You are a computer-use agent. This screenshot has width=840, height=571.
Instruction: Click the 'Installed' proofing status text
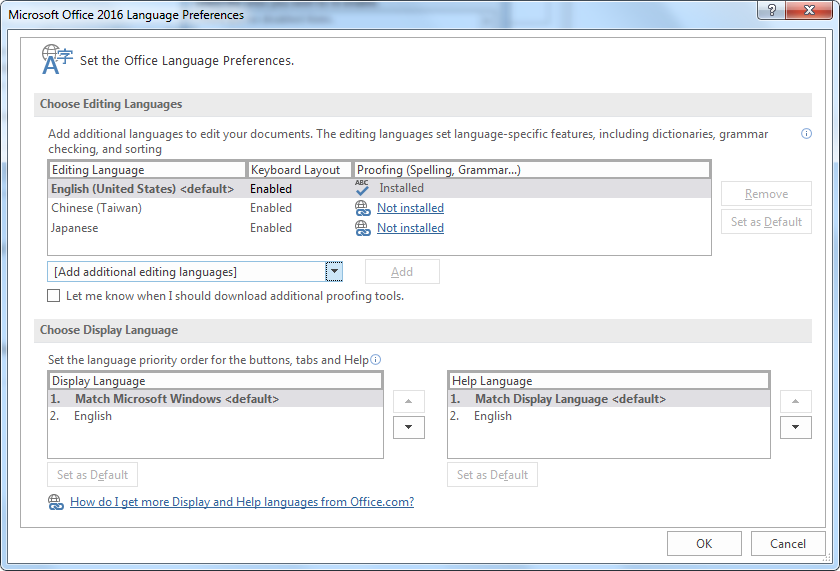pos(401,188)
